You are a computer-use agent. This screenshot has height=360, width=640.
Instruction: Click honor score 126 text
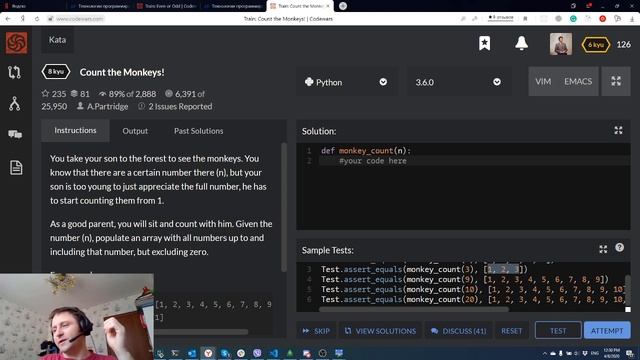point(623,44)
